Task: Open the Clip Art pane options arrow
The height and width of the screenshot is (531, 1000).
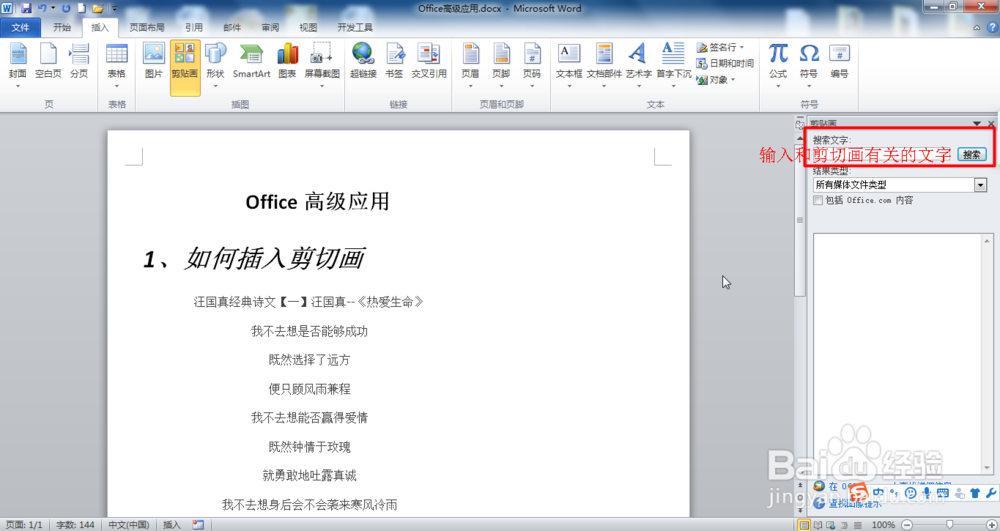Action: pos(976,124)
